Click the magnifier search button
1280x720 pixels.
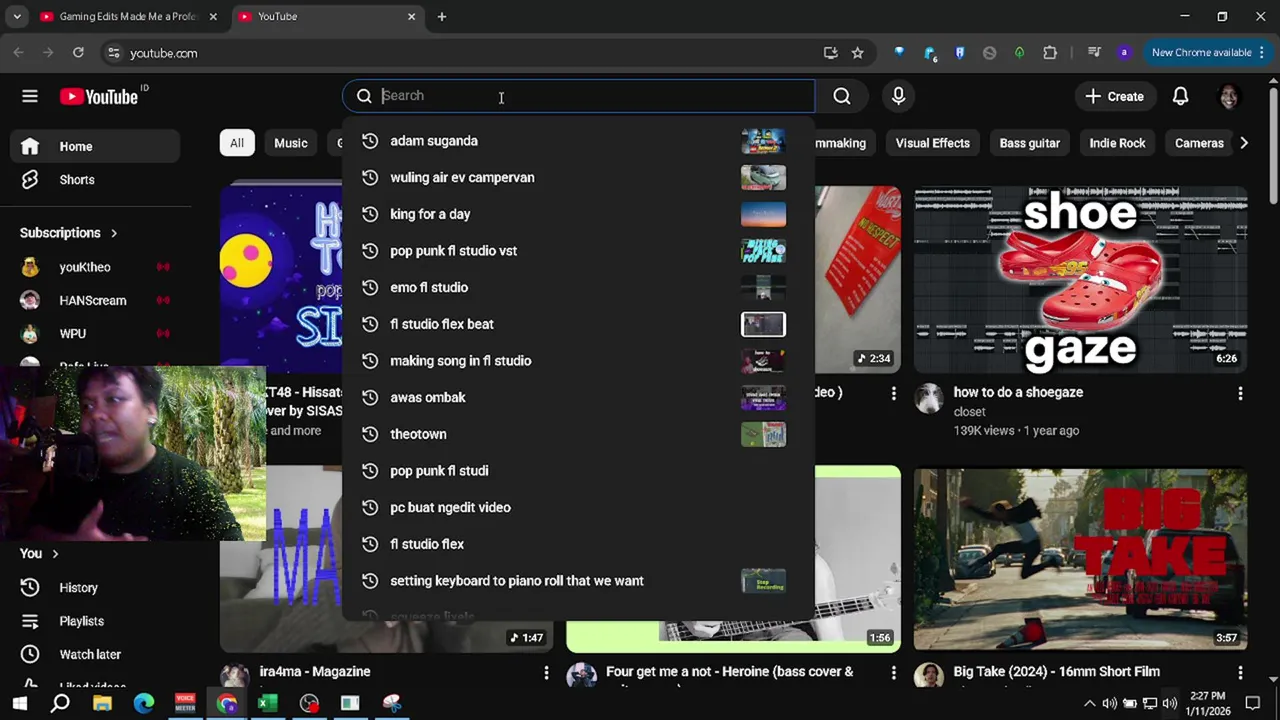pos(842,96)
